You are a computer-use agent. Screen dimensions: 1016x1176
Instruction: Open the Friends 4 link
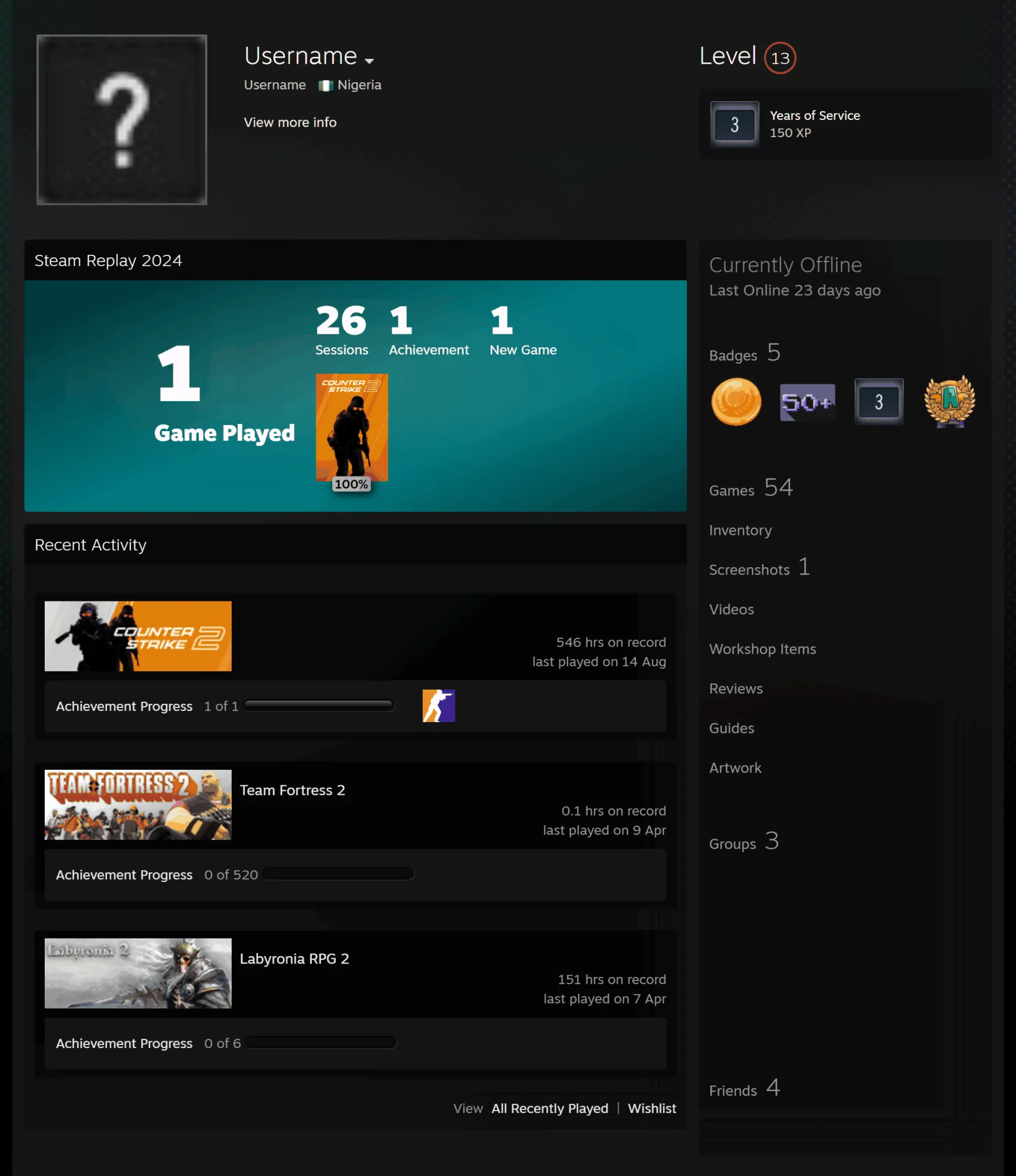(x=745, y=1088)
